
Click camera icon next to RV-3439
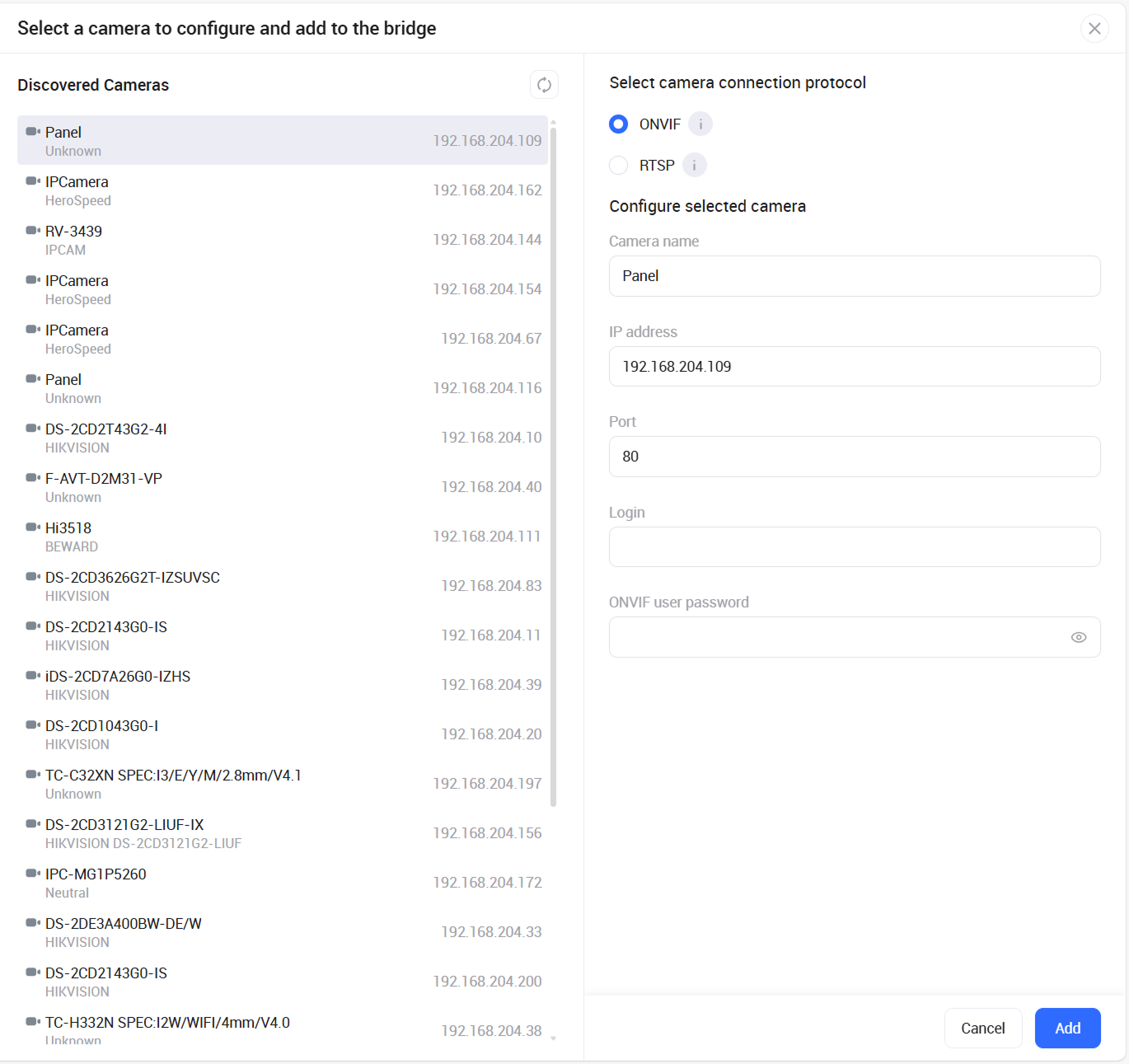tap(33, 231)
